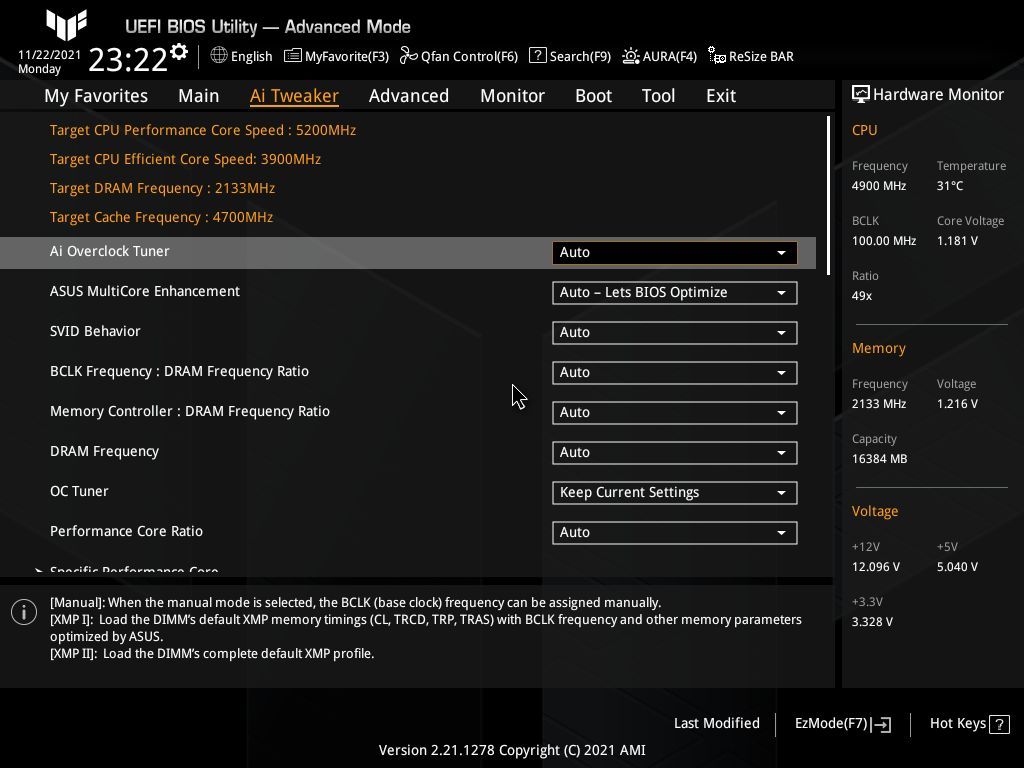Click the Search question mark icon
1024x768 pixels.
[537, 56]
